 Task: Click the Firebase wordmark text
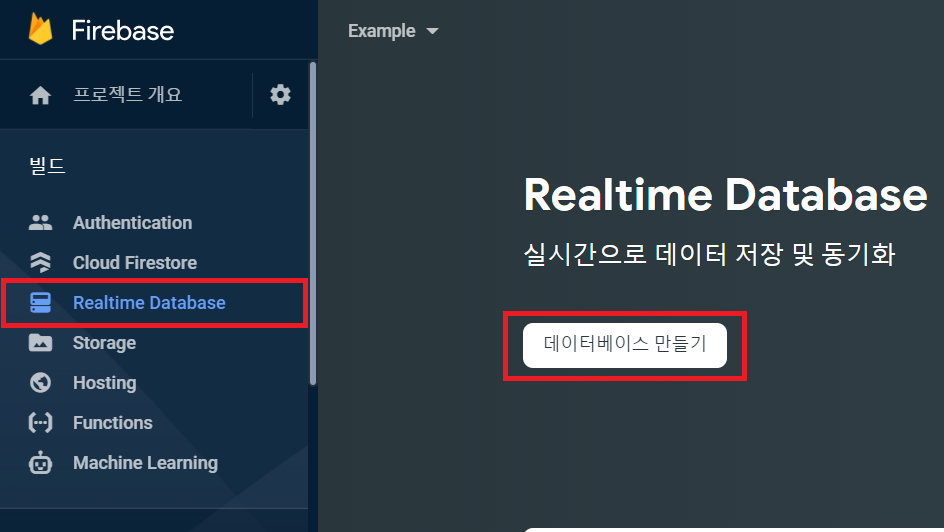pos(123,30)
